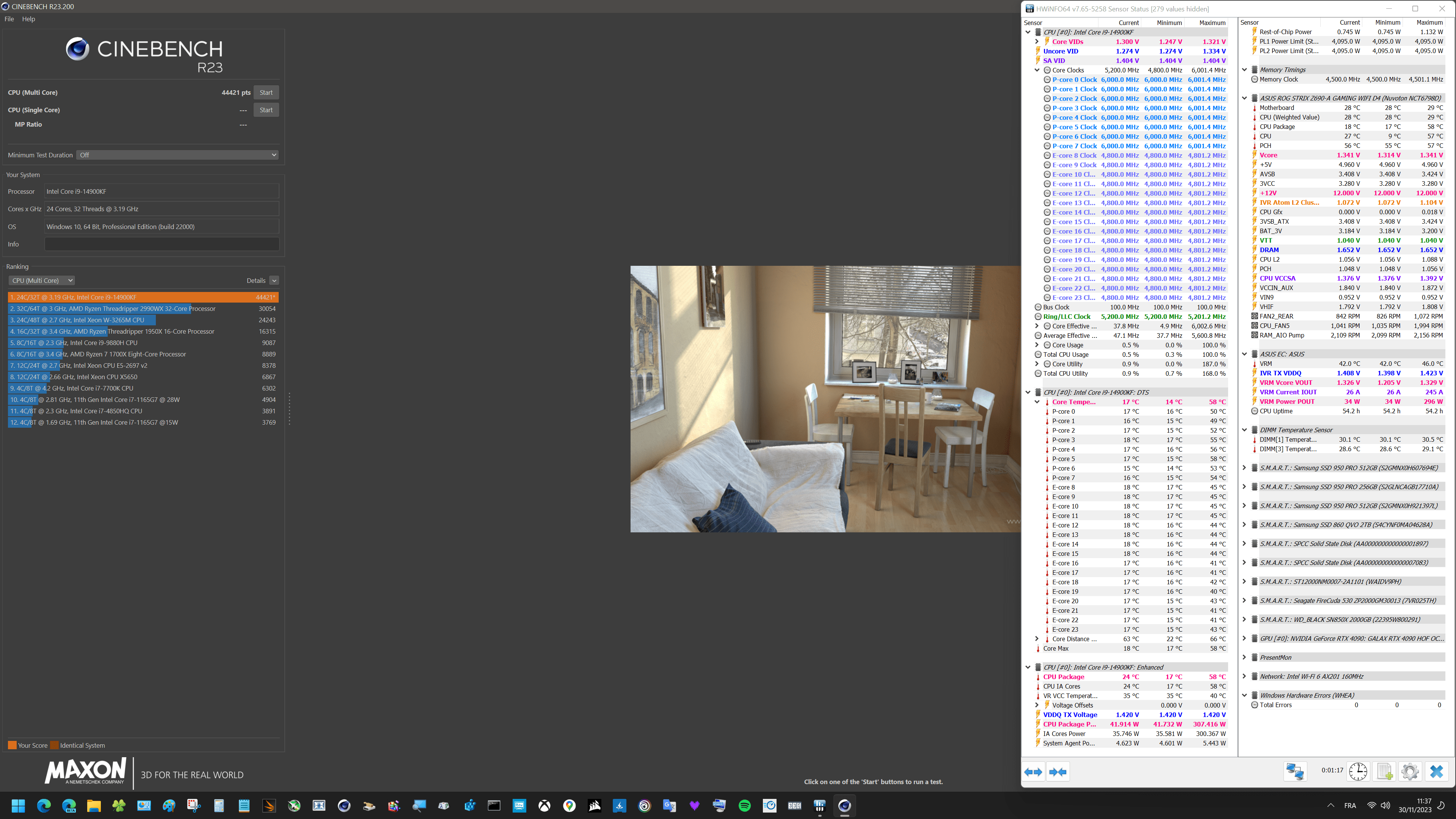The height and width of the screenshot is (819, 1456).
Task: Expand the PresentMon sensor section
Action: pos(1244,657)
